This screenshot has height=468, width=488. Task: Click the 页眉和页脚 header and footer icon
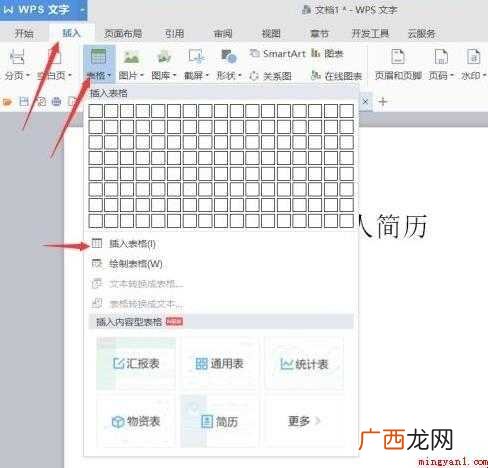tap(398, 57)
